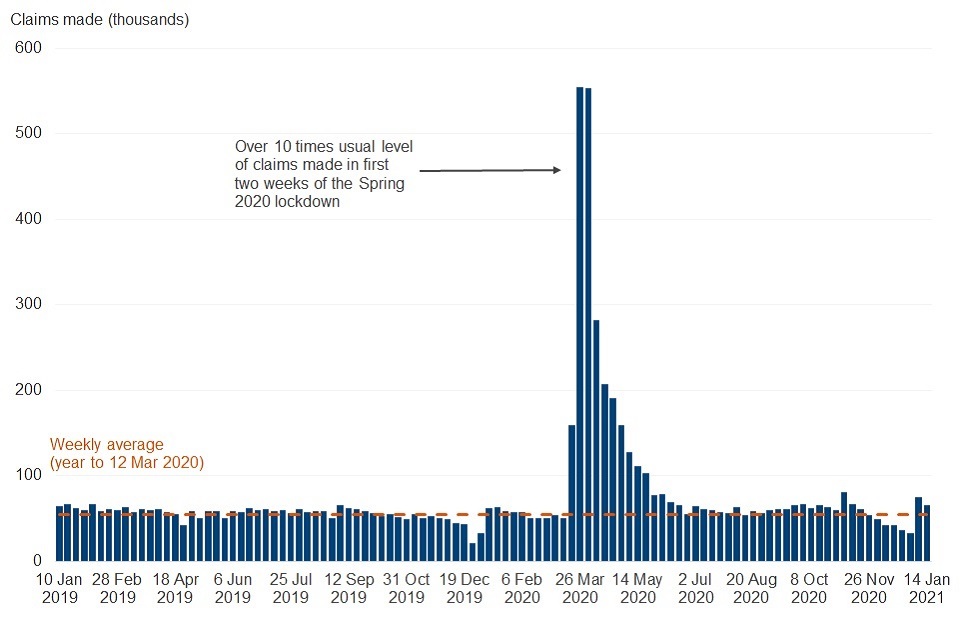Click the '400' y-axis value
The height and width of the screenshot is (640, 960).
[27, 219]
